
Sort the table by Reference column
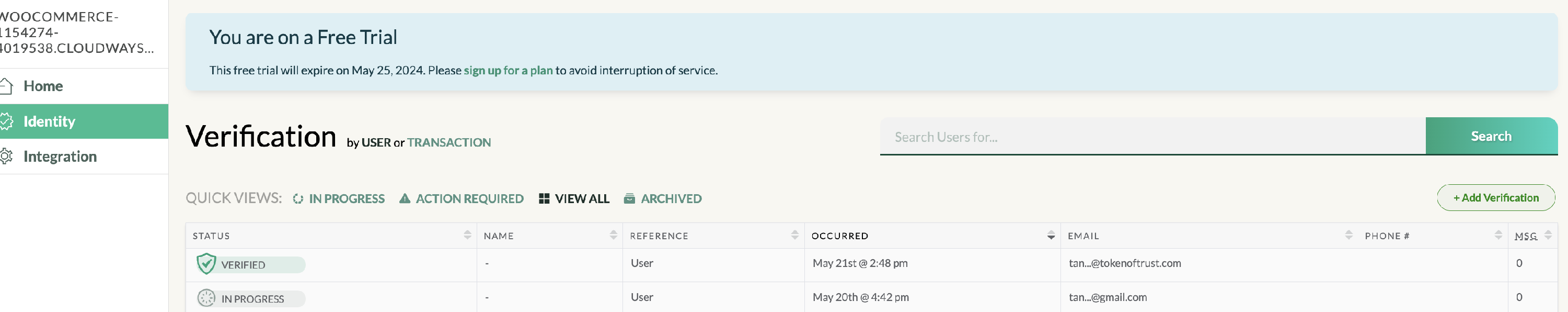[x=794, y=235]
